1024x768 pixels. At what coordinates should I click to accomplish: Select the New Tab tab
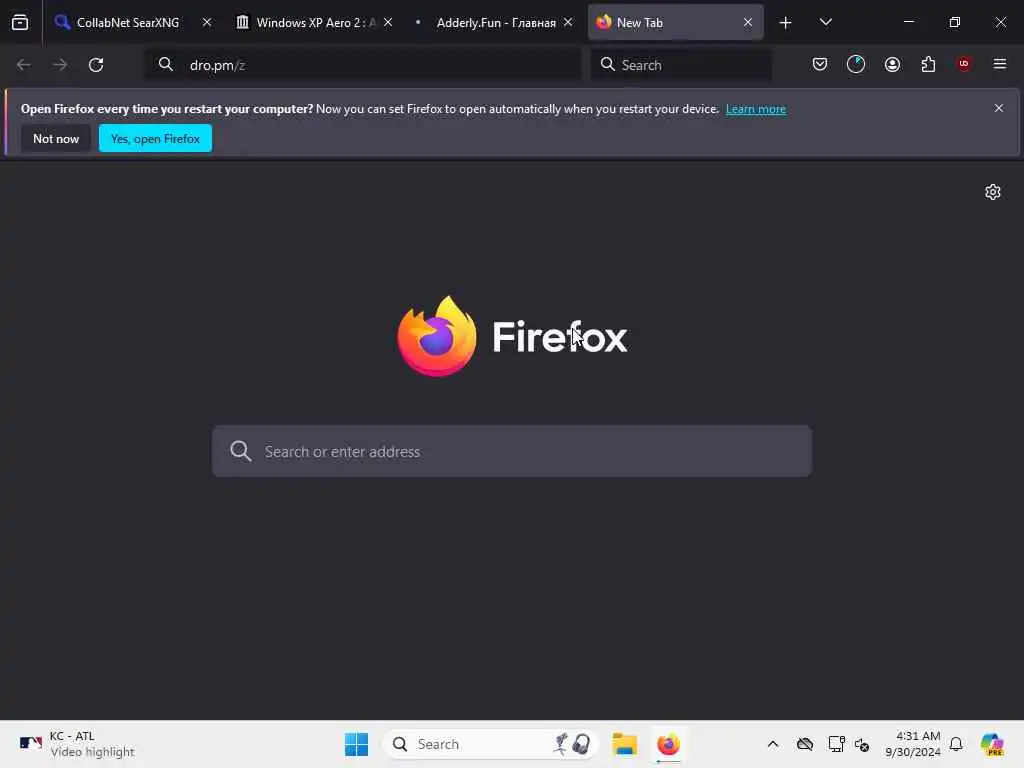pos(675,22)
